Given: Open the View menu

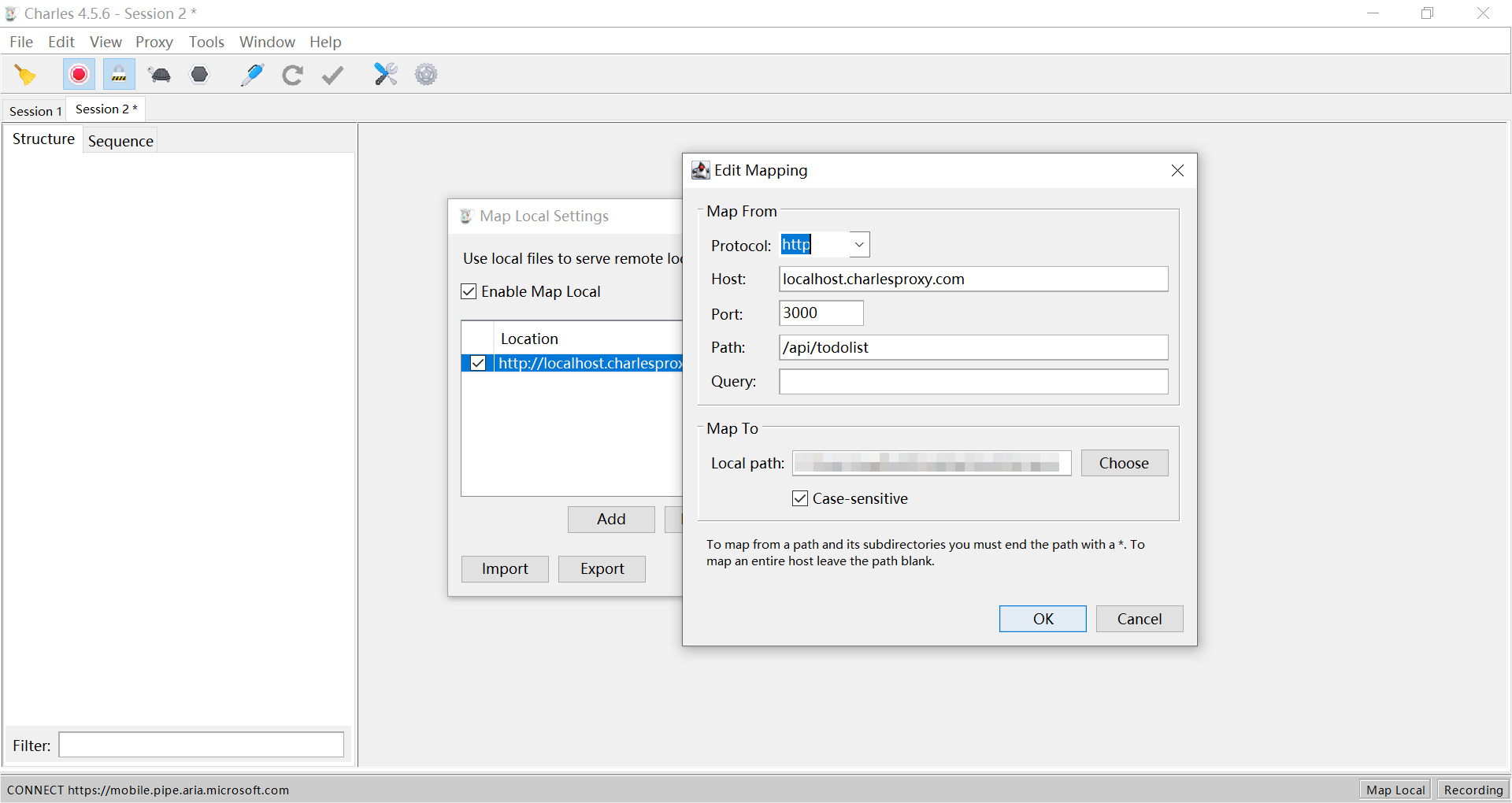Looking at the screenshot, I should click(106, 42).
